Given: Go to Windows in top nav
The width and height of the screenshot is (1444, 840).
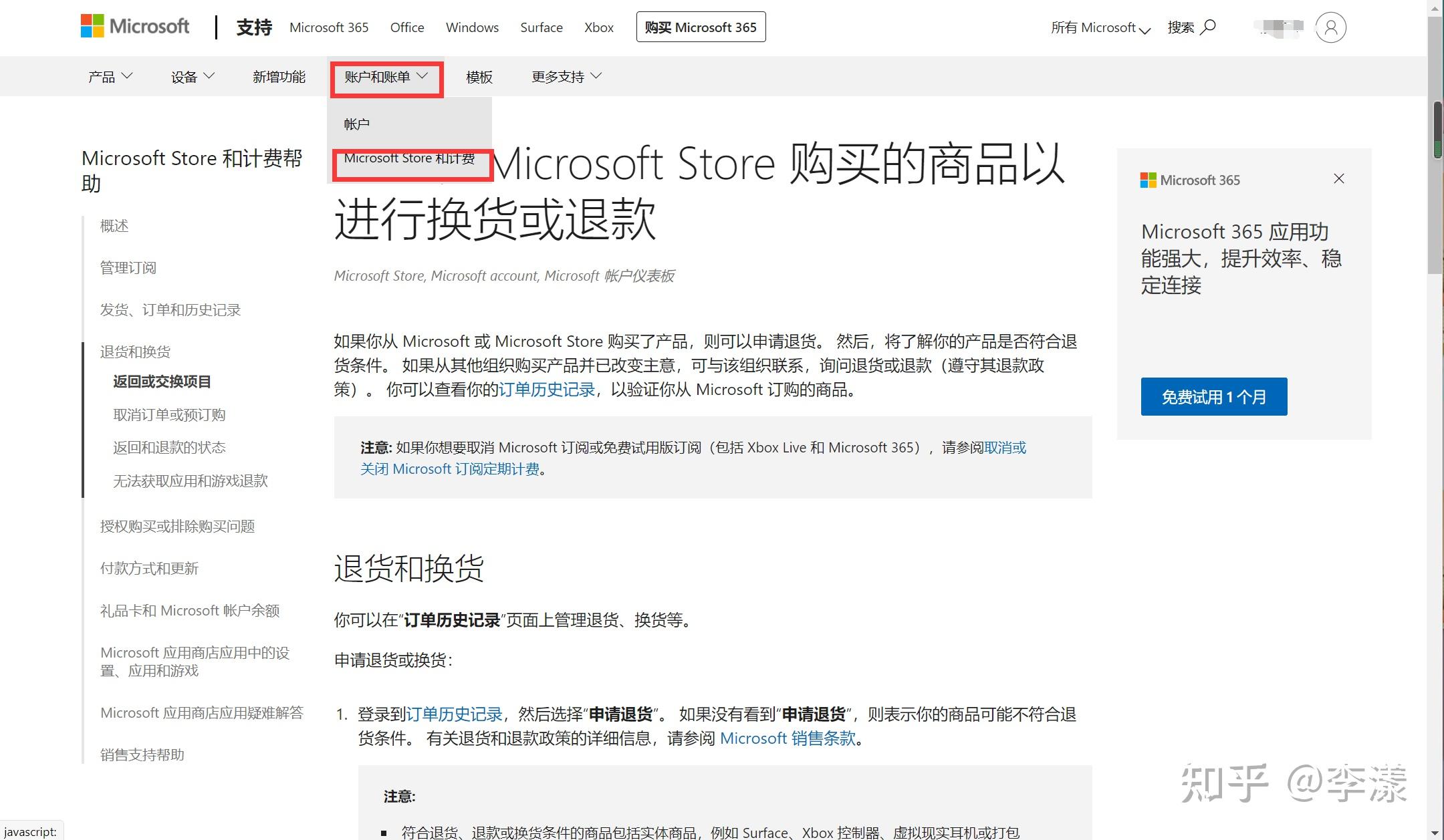Looking at the screenshot, I should pos(472,27).
